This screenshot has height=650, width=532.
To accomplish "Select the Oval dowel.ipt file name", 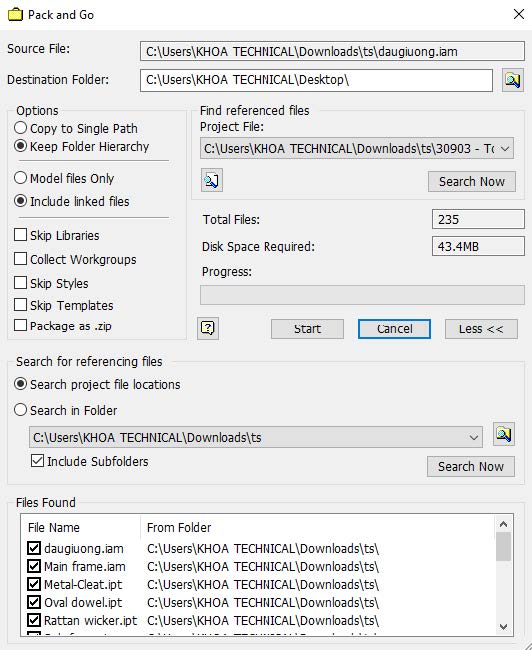I will pos(83,602).
